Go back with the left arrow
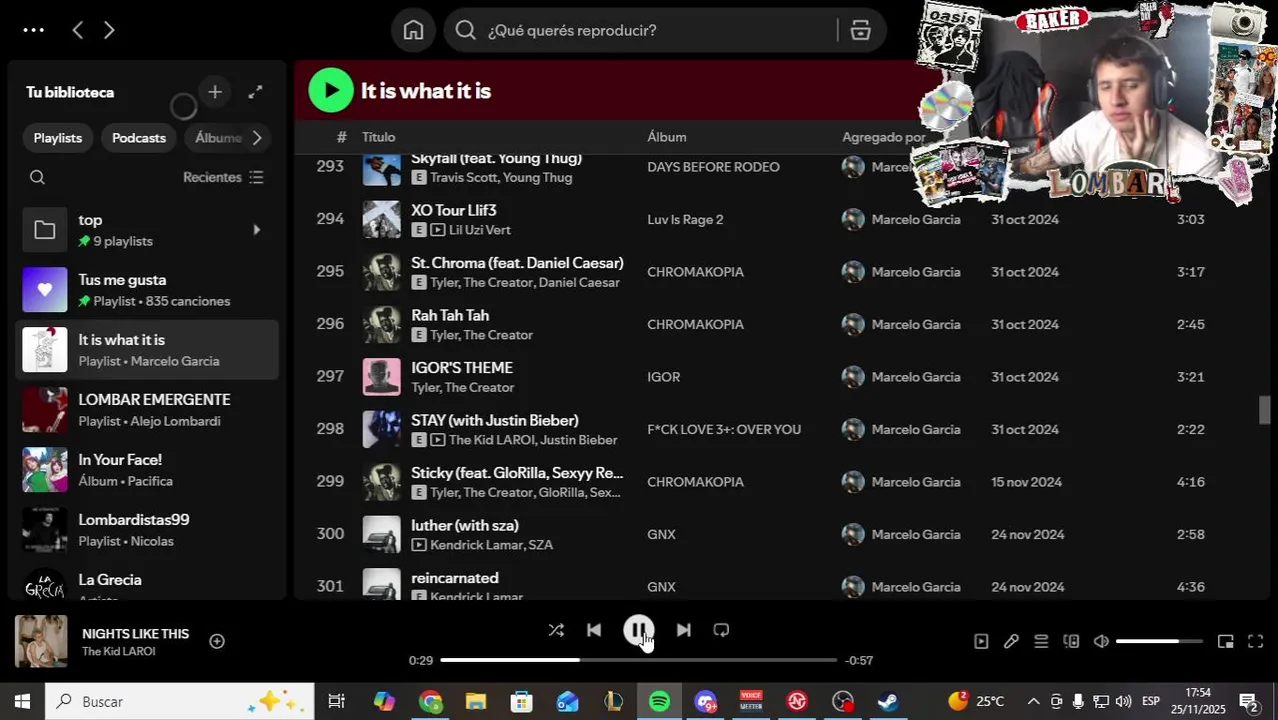This screenshot has width=1278, height=720. coord(78,30)
